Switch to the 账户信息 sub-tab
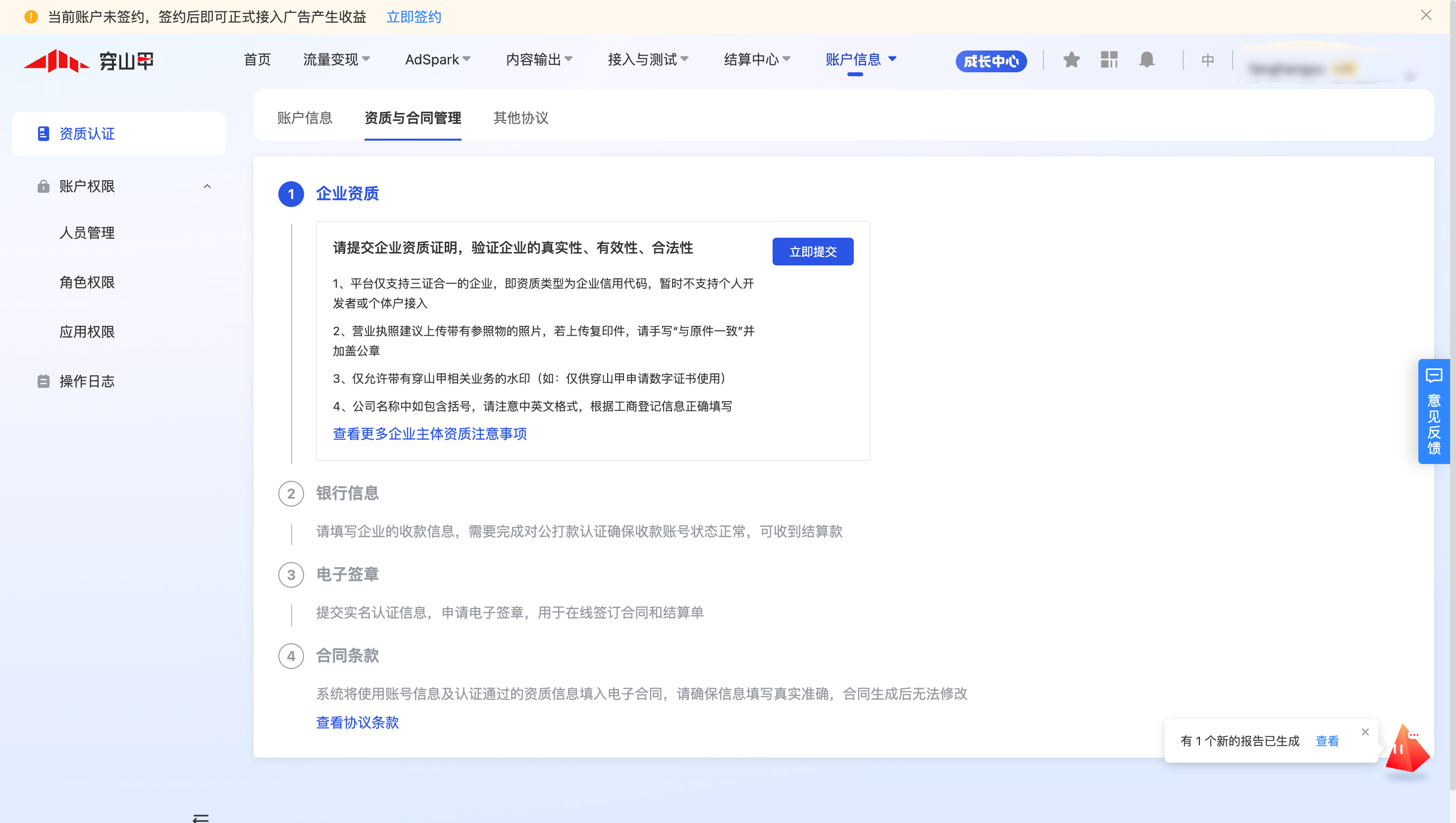 point(305,117)
